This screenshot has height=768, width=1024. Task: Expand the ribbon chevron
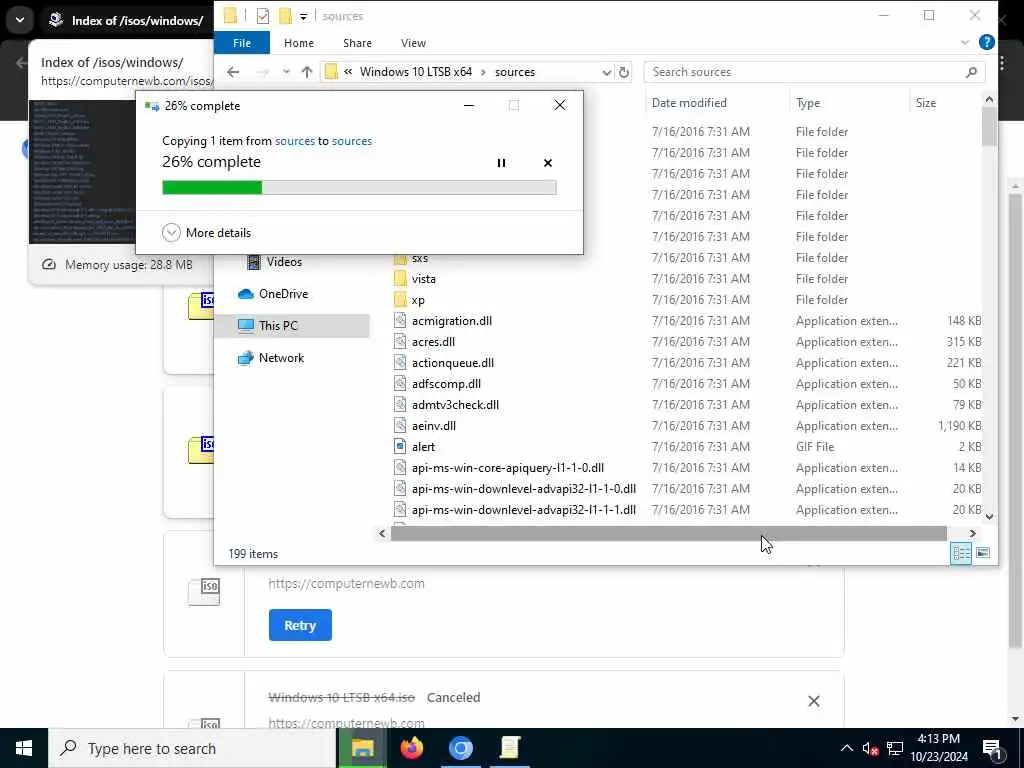(965, 42)
